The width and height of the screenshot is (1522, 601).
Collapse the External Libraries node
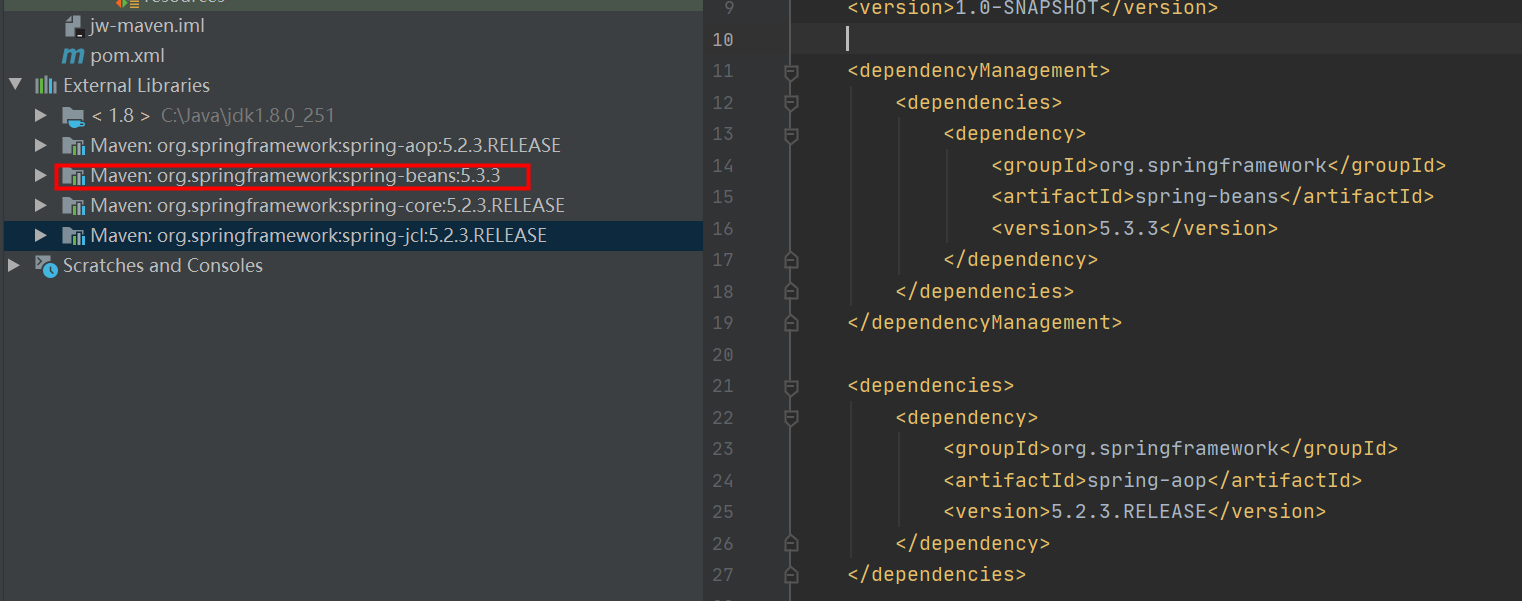pyautogui.click(x=14, y=85)
